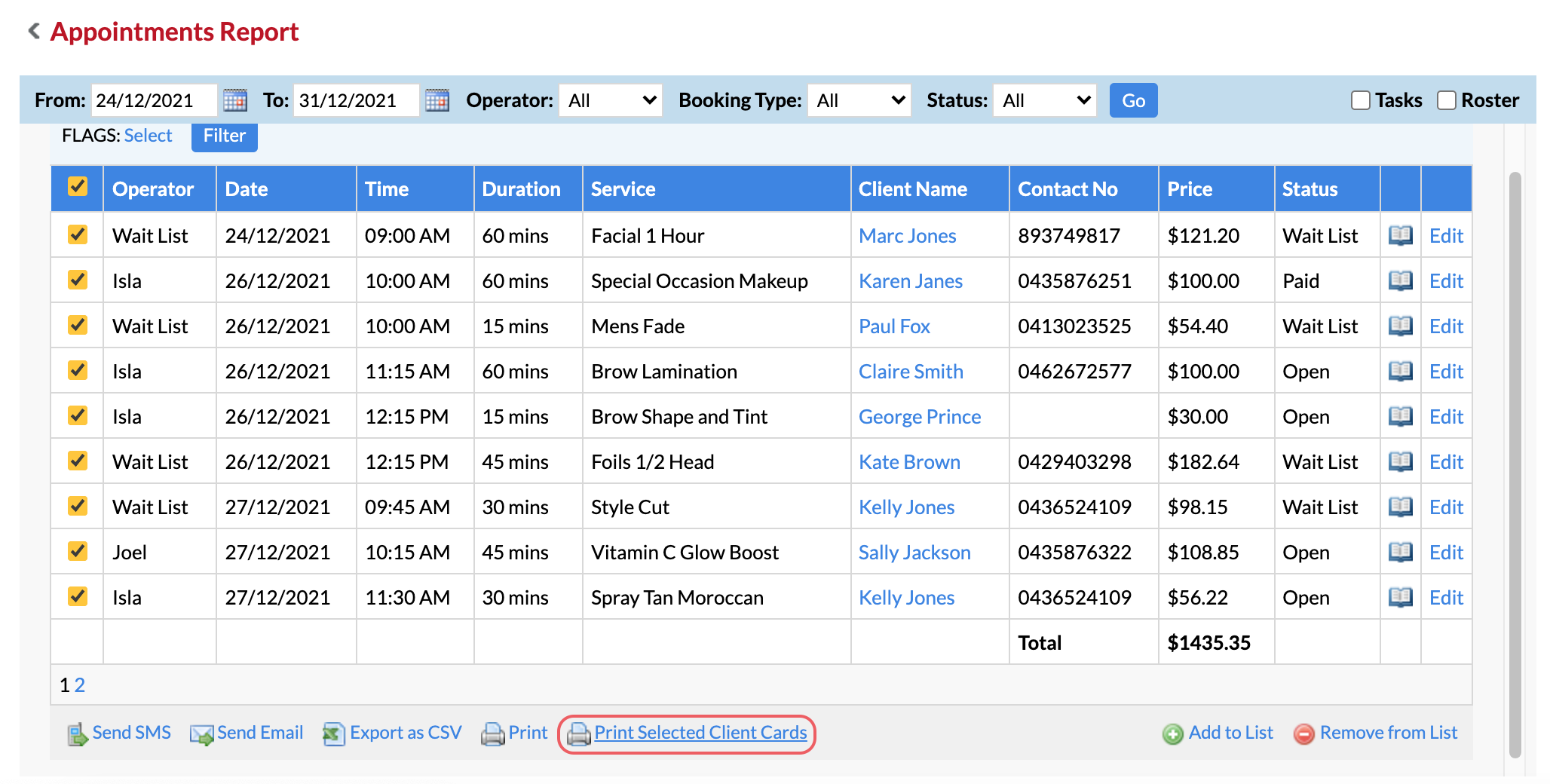Click the Export as CSV link
Image resolution: width=1550 pixels, height=784 pixels.
(406, 733)
